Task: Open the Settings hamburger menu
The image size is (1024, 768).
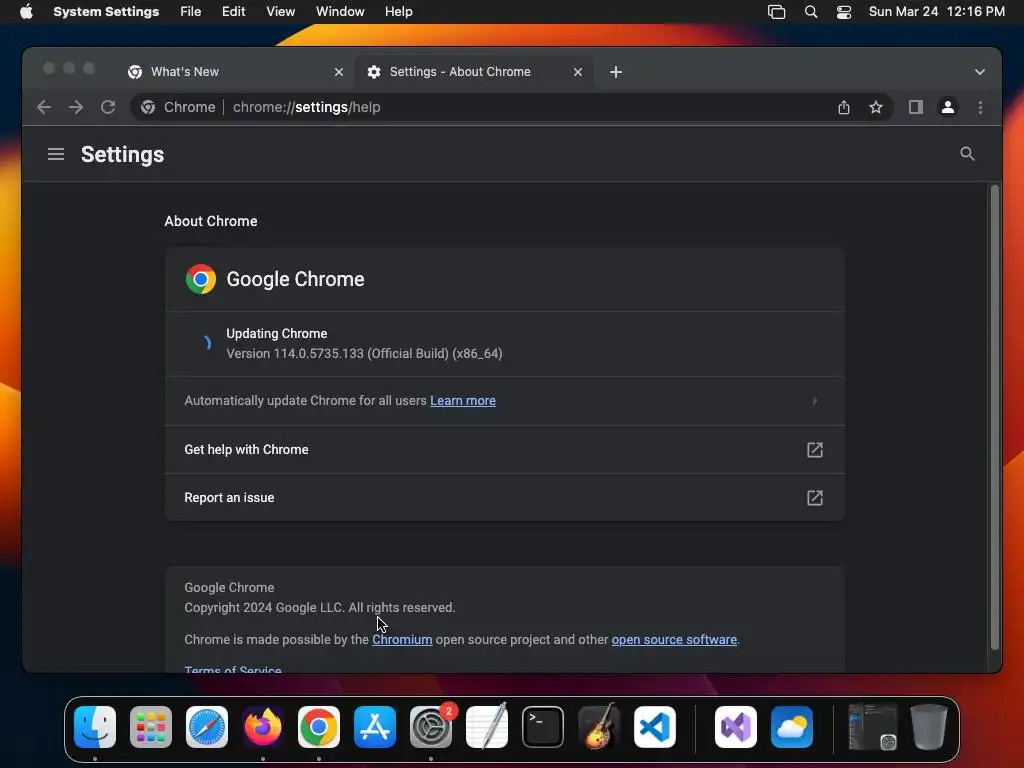Action: click(56, 154)
